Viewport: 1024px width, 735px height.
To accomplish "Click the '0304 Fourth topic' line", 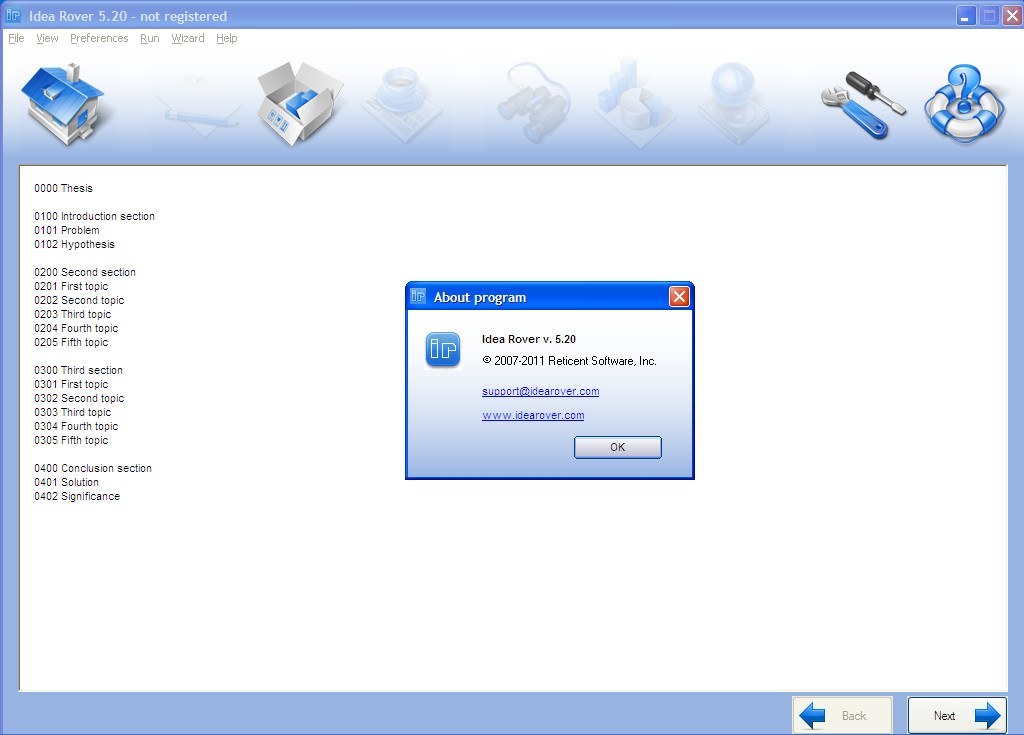I will click(x=76, y=426).
